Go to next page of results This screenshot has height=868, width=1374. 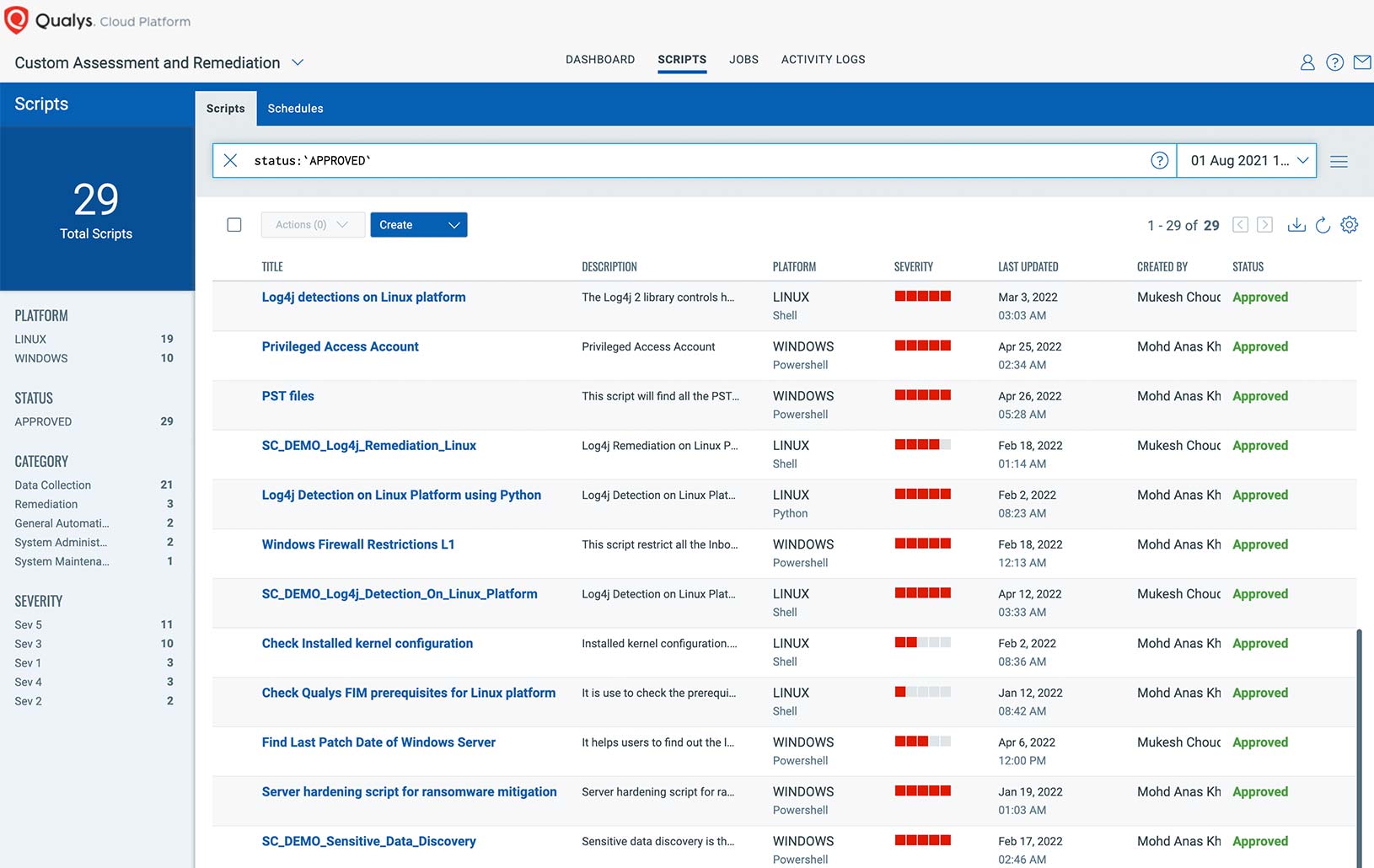click(x=1264, y=225)
